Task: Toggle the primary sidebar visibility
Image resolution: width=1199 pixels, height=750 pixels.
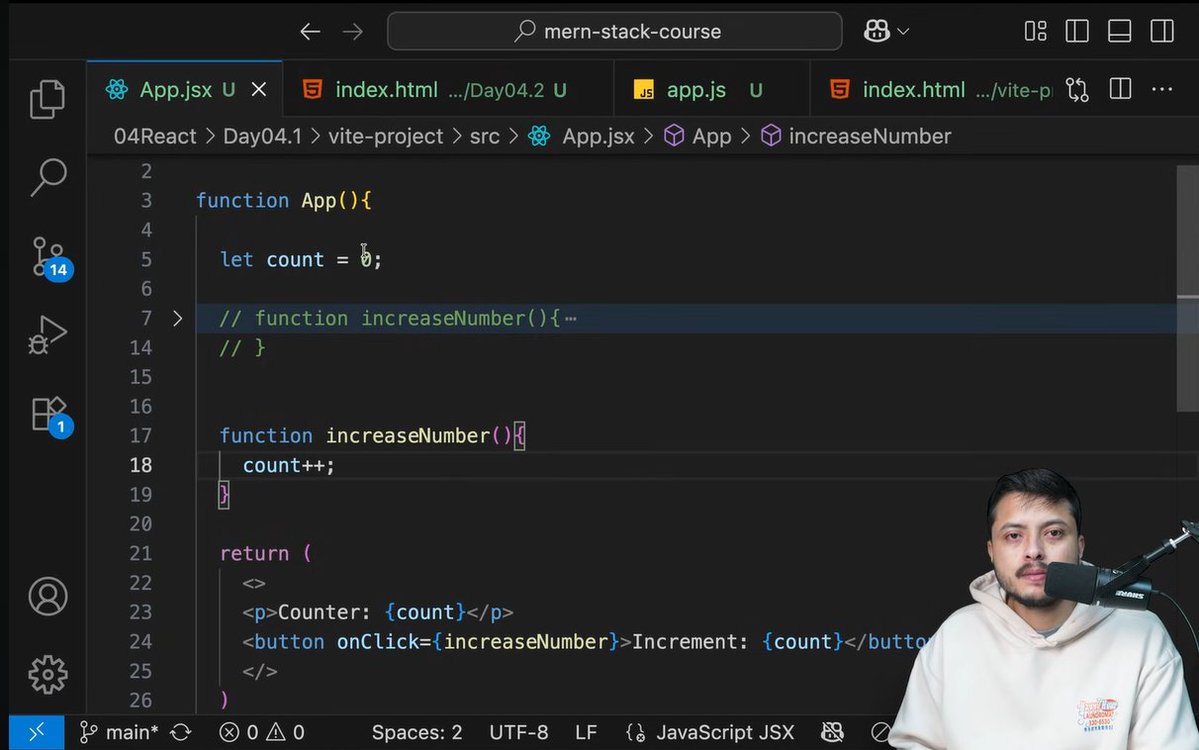Action: click(1077, 31)
